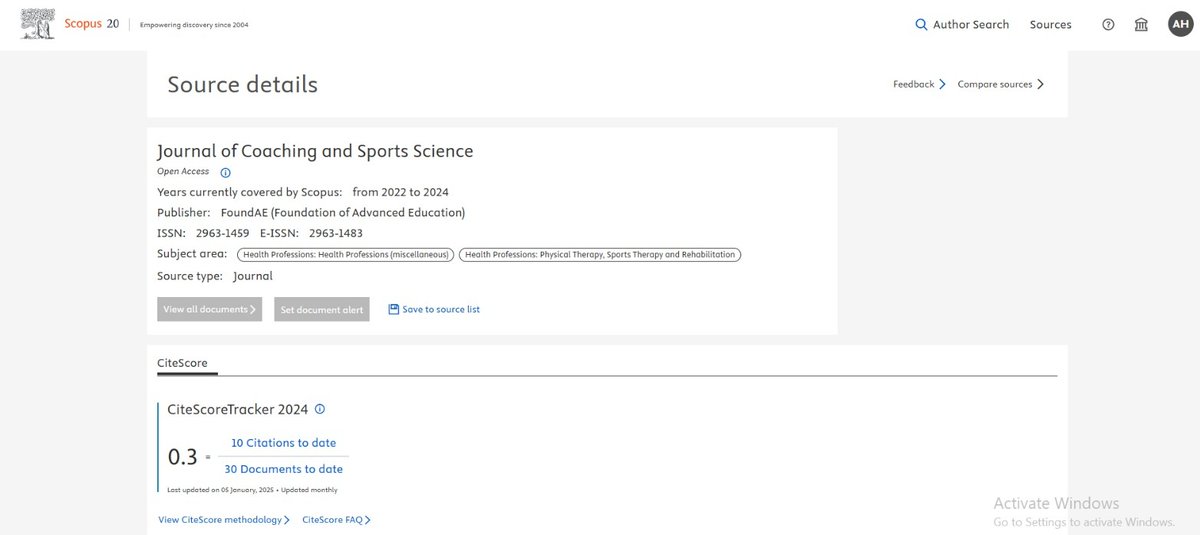Viewport: 1200px width, 535px height.
Task: Click coverage years 'from 2022 to 2024'
Action: (x=401, y=191)
